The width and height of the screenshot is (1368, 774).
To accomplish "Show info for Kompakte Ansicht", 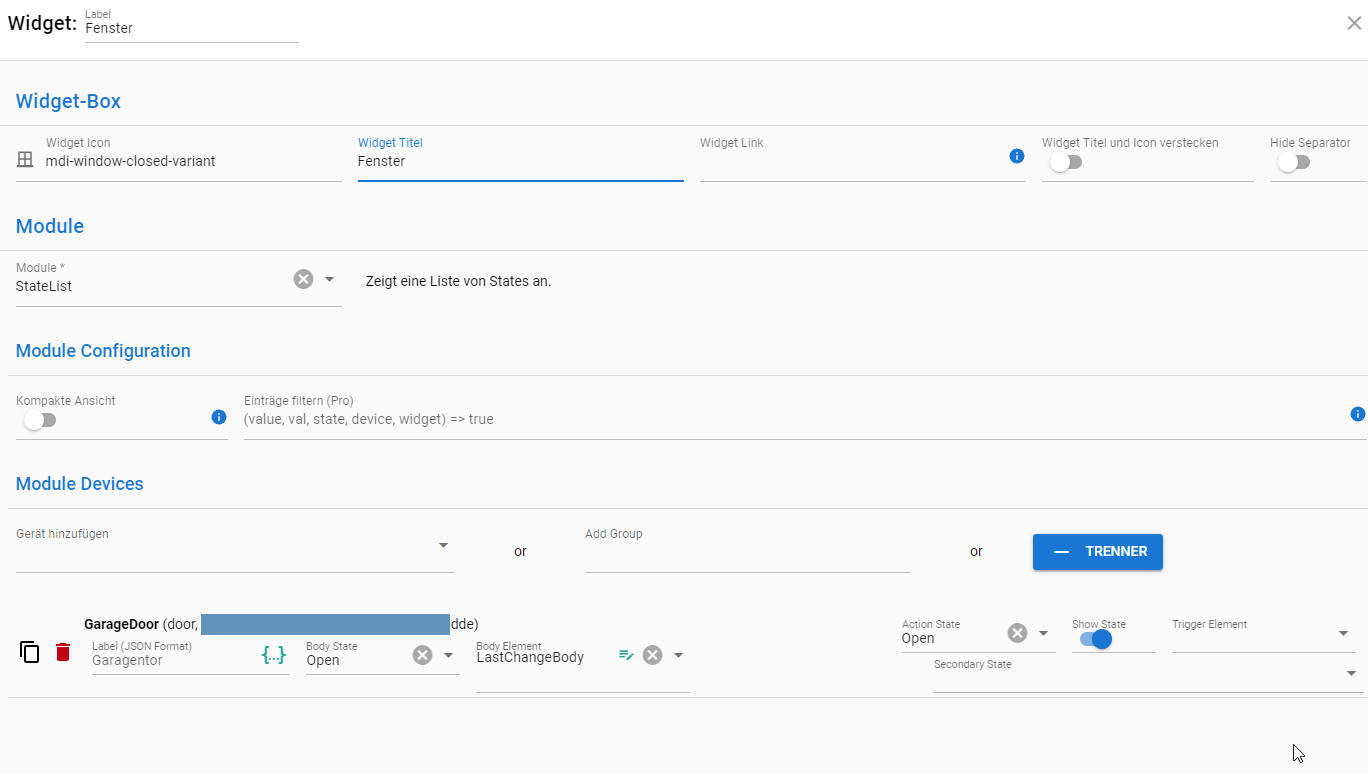I will [219, 417].
